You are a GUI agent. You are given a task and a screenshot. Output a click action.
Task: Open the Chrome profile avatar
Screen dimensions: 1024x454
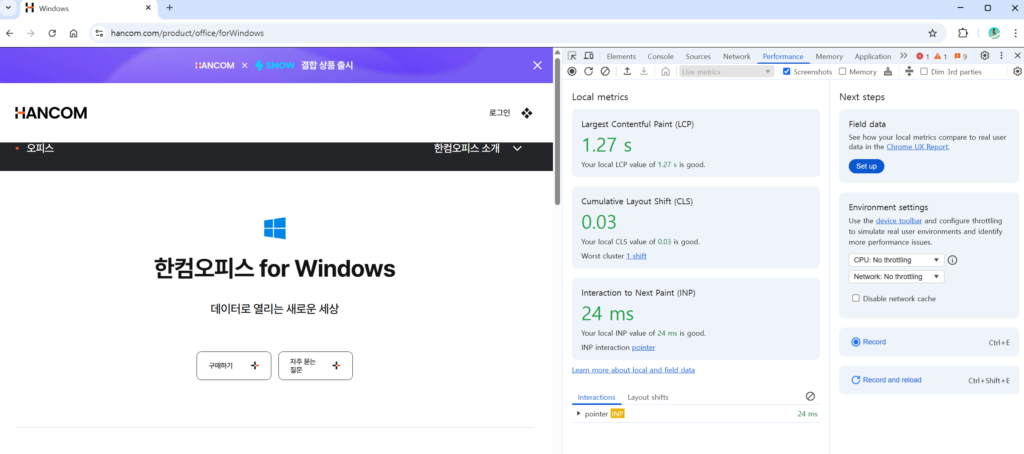(x=994, y=33)
